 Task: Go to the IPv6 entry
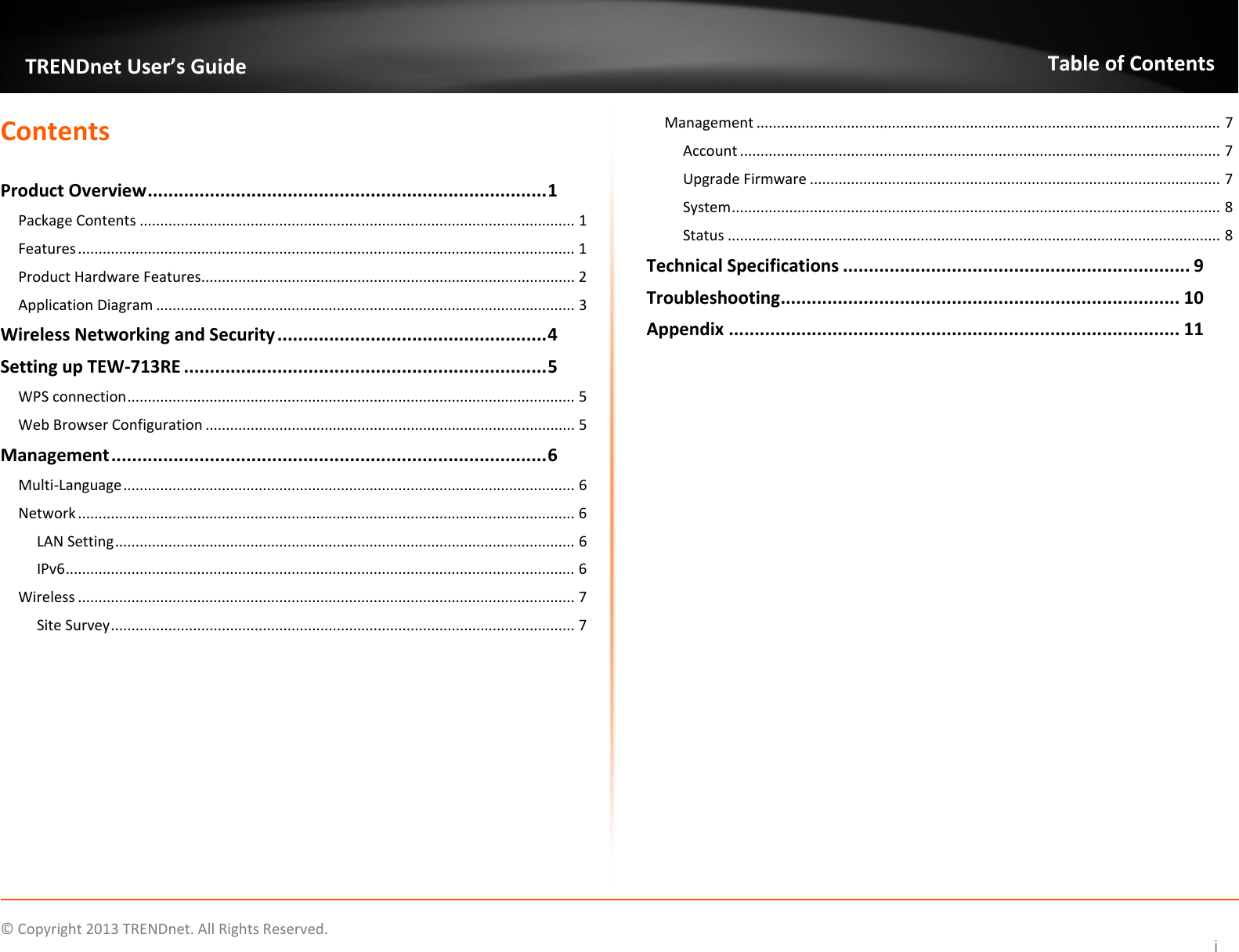click(312, 568)
